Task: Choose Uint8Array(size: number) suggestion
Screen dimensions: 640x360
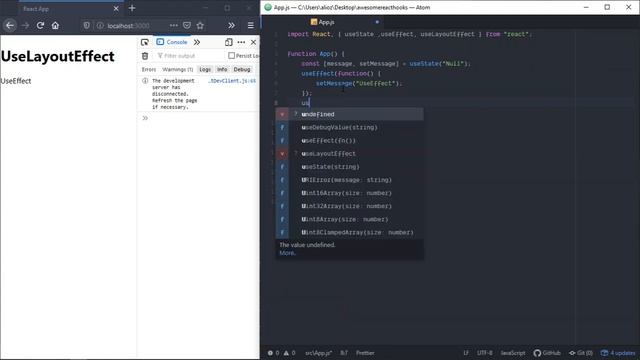Action: (x=350, y=219)
